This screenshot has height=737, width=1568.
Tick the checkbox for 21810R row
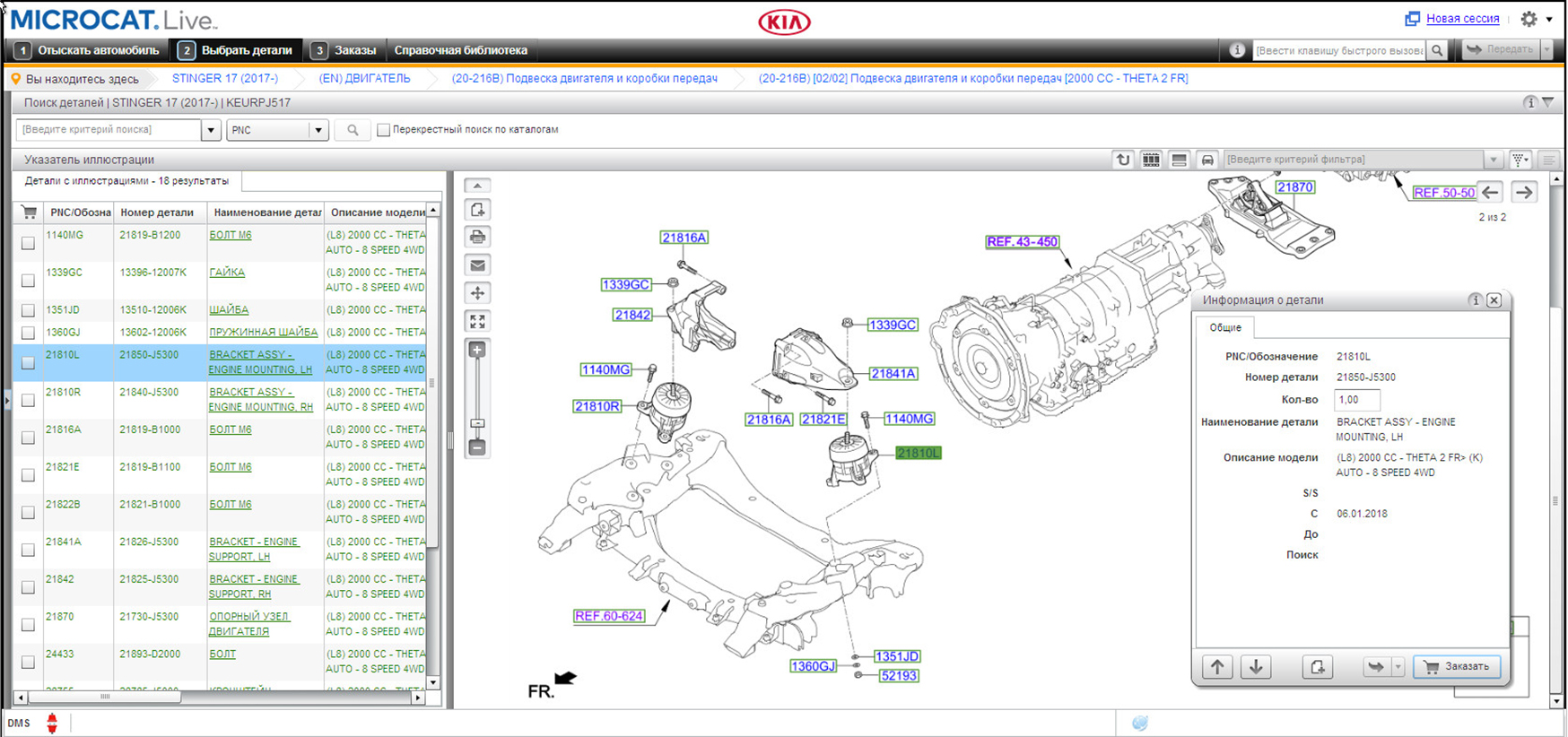(29, 400)
